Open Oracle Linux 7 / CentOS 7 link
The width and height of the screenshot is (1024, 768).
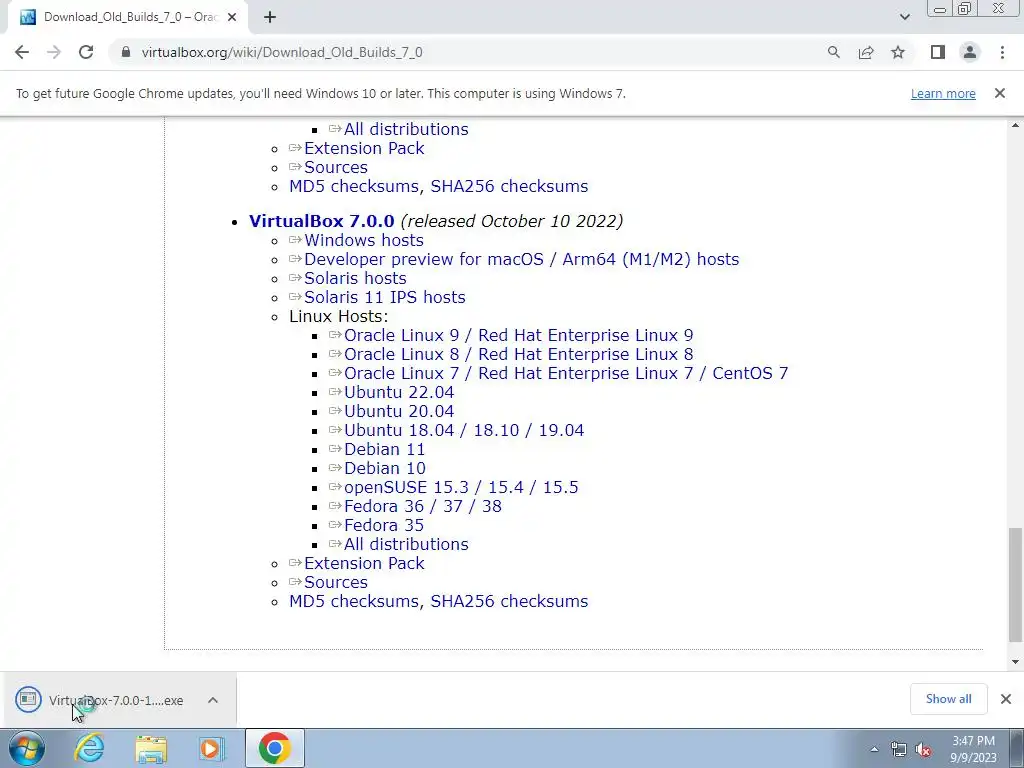[x=566, y=373]
